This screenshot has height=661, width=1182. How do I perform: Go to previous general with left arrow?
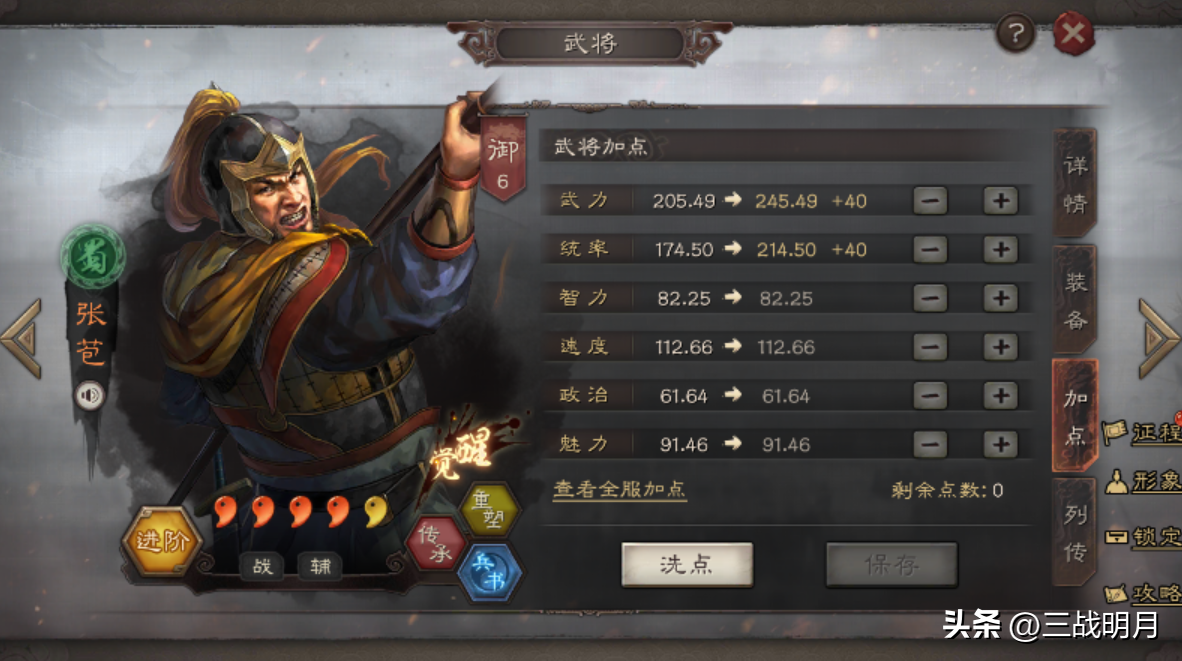click(21, 338)
